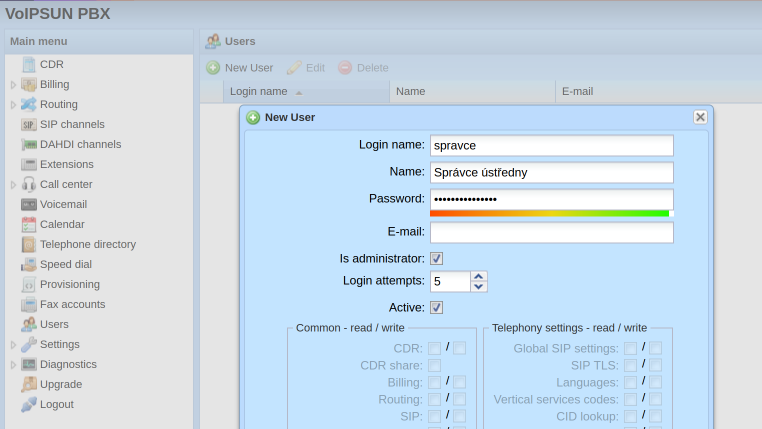Screen dimensions: 762x429
Task: Click the Telephone directory book icon
Action: tap(29, 244)
